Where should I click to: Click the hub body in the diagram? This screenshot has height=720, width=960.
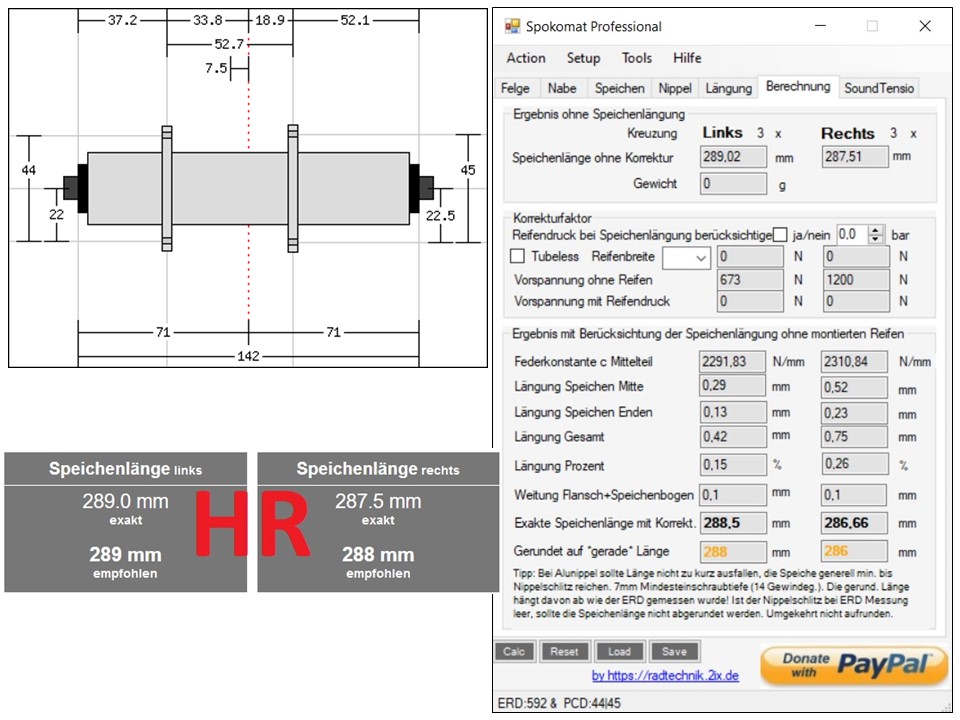point(249,189)
